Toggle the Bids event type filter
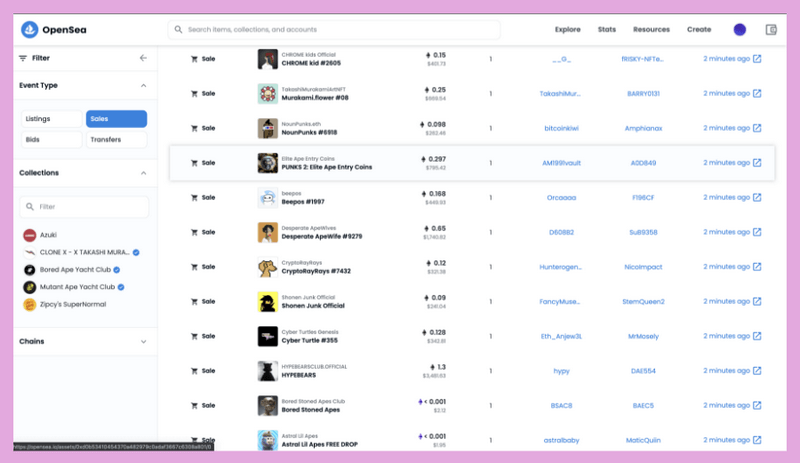Screen dimensions: 800x463 52,140
